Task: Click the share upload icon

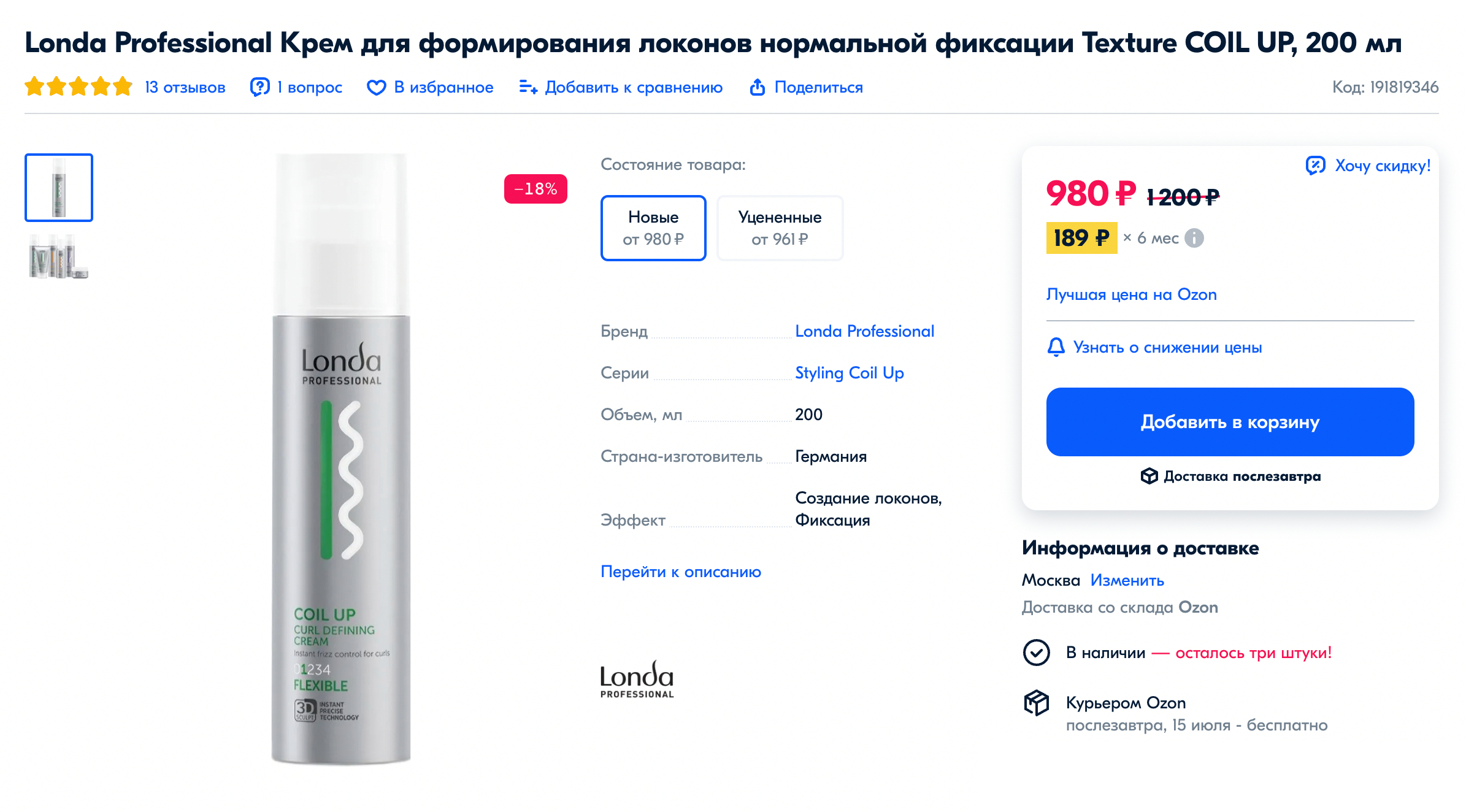Action: tap(758, 87)
